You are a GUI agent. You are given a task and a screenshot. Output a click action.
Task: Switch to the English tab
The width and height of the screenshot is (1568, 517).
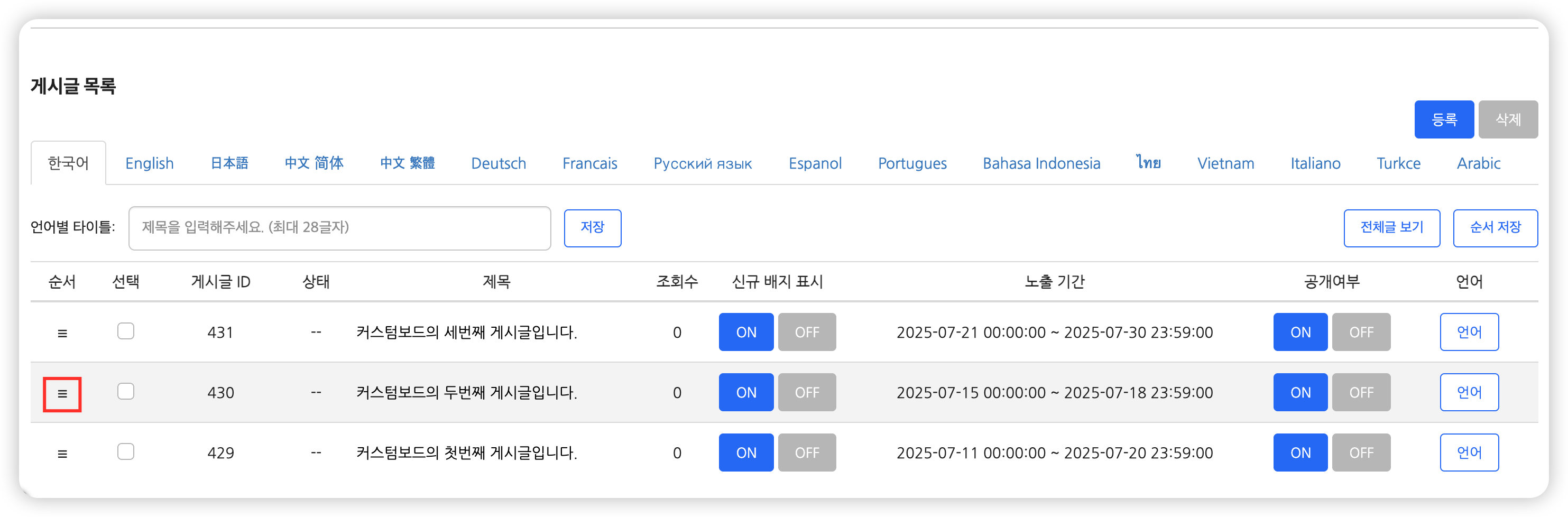pos(149,163)
